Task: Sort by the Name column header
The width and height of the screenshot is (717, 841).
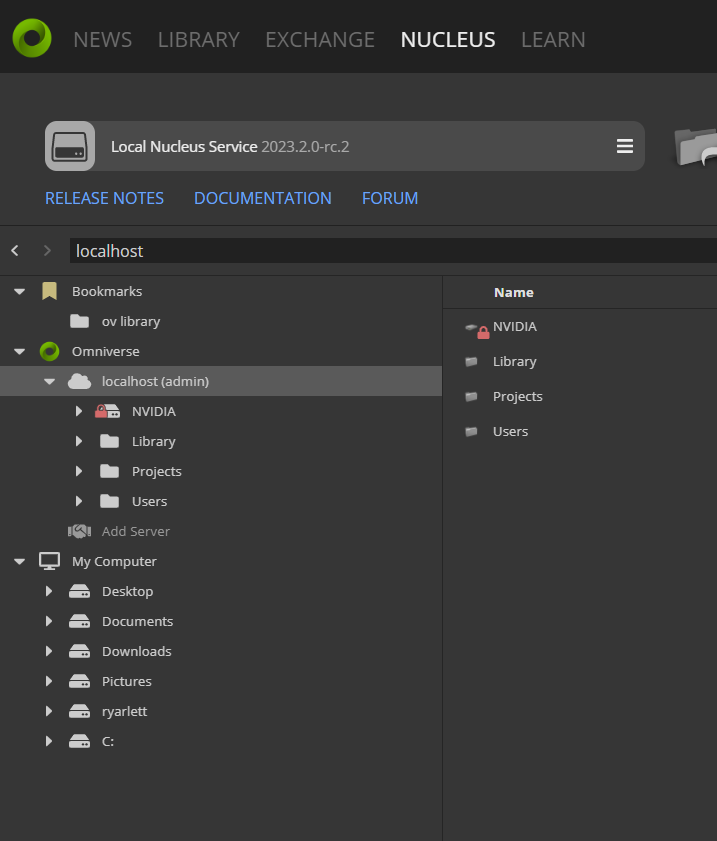Action: click(x=514, y=292)
